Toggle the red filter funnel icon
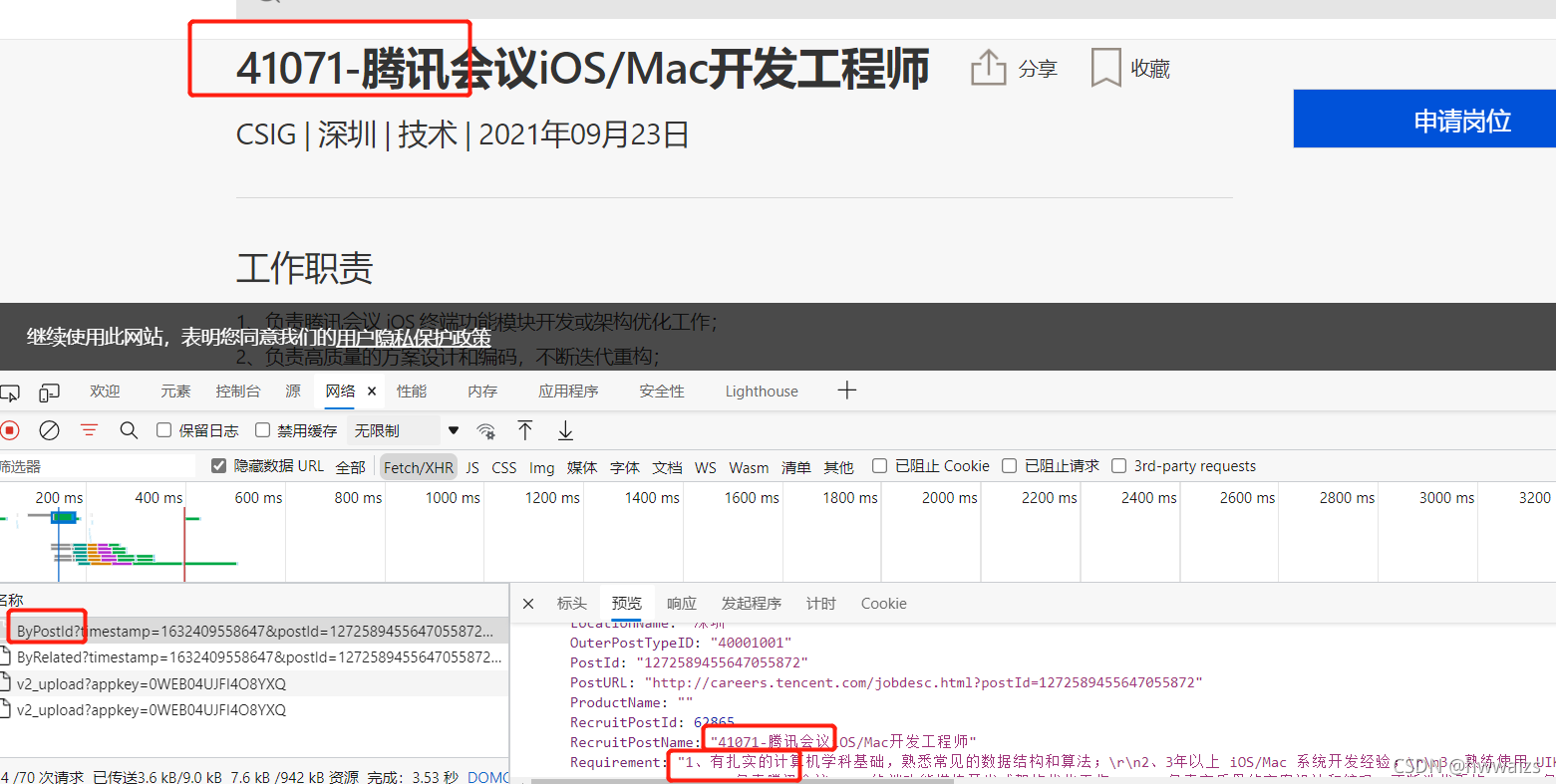 coord(90,430)
